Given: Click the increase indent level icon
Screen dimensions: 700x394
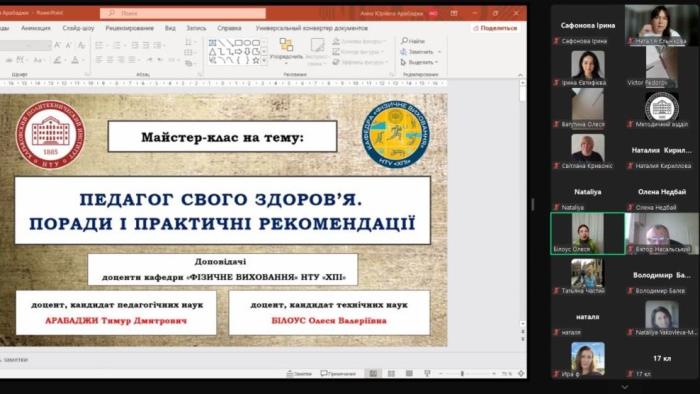Looking at the screenshot, I should point(146,45).
